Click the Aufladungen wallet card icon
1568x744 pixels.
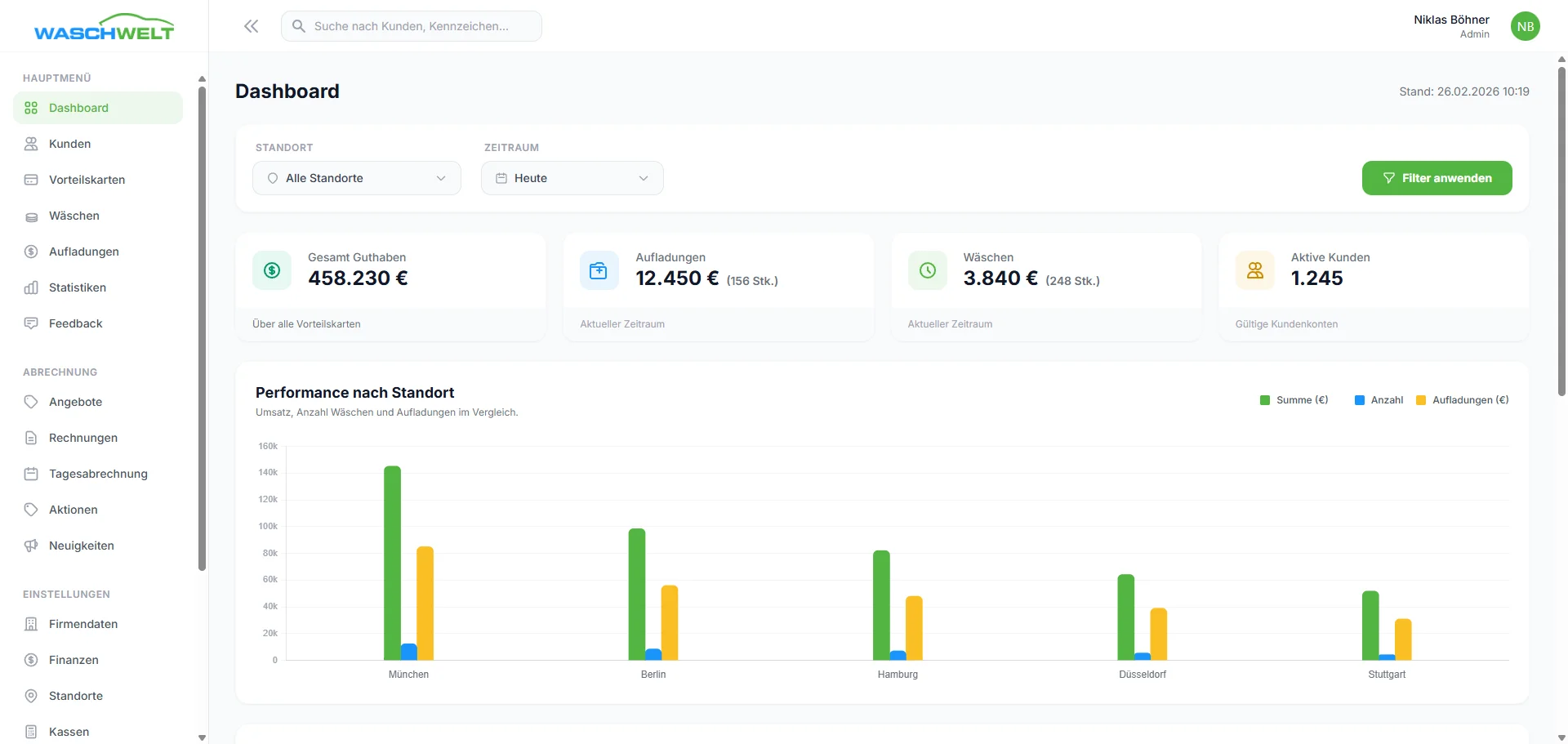pyautogui.click(x=599, y=270)
